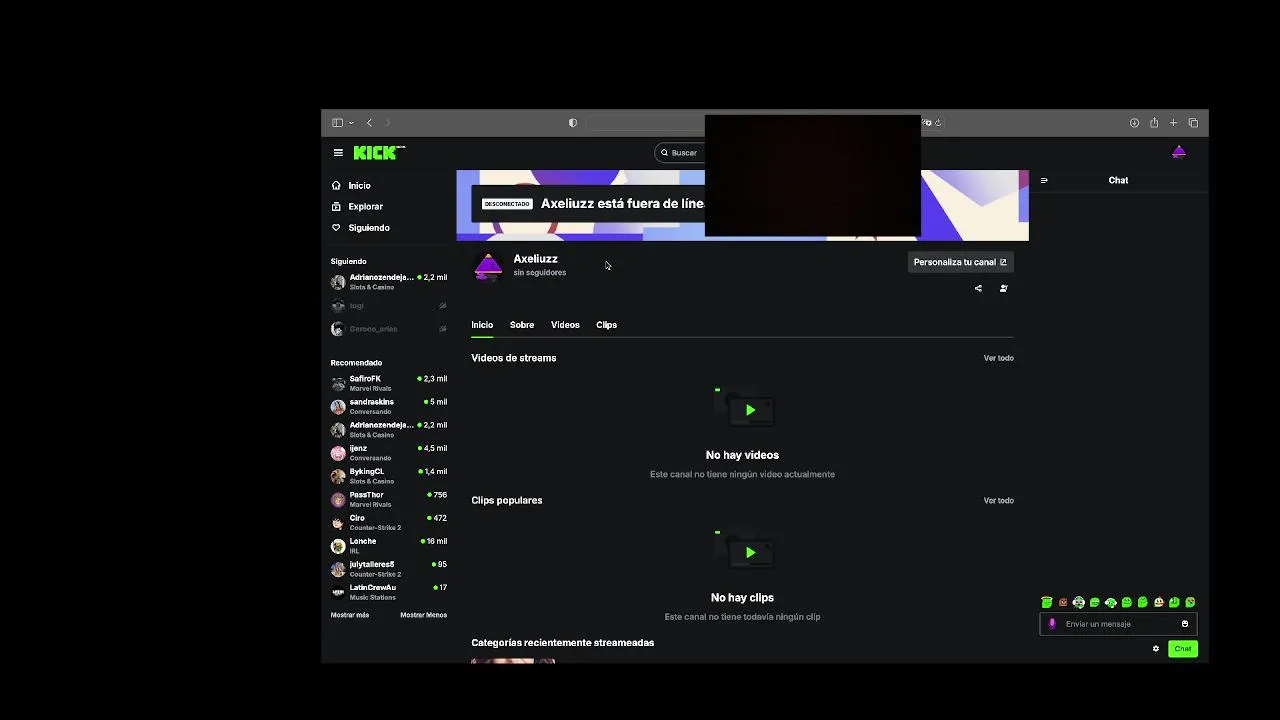This screenshot has width=1280, height=720.
Task: Click the Enviar un mensaje input
Action: (x=1118, y=624)
